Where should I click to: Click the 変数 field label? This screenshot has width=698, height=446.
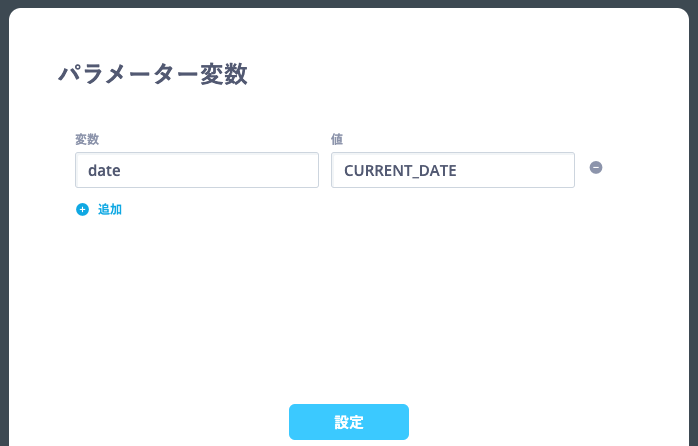coord(87,139)
